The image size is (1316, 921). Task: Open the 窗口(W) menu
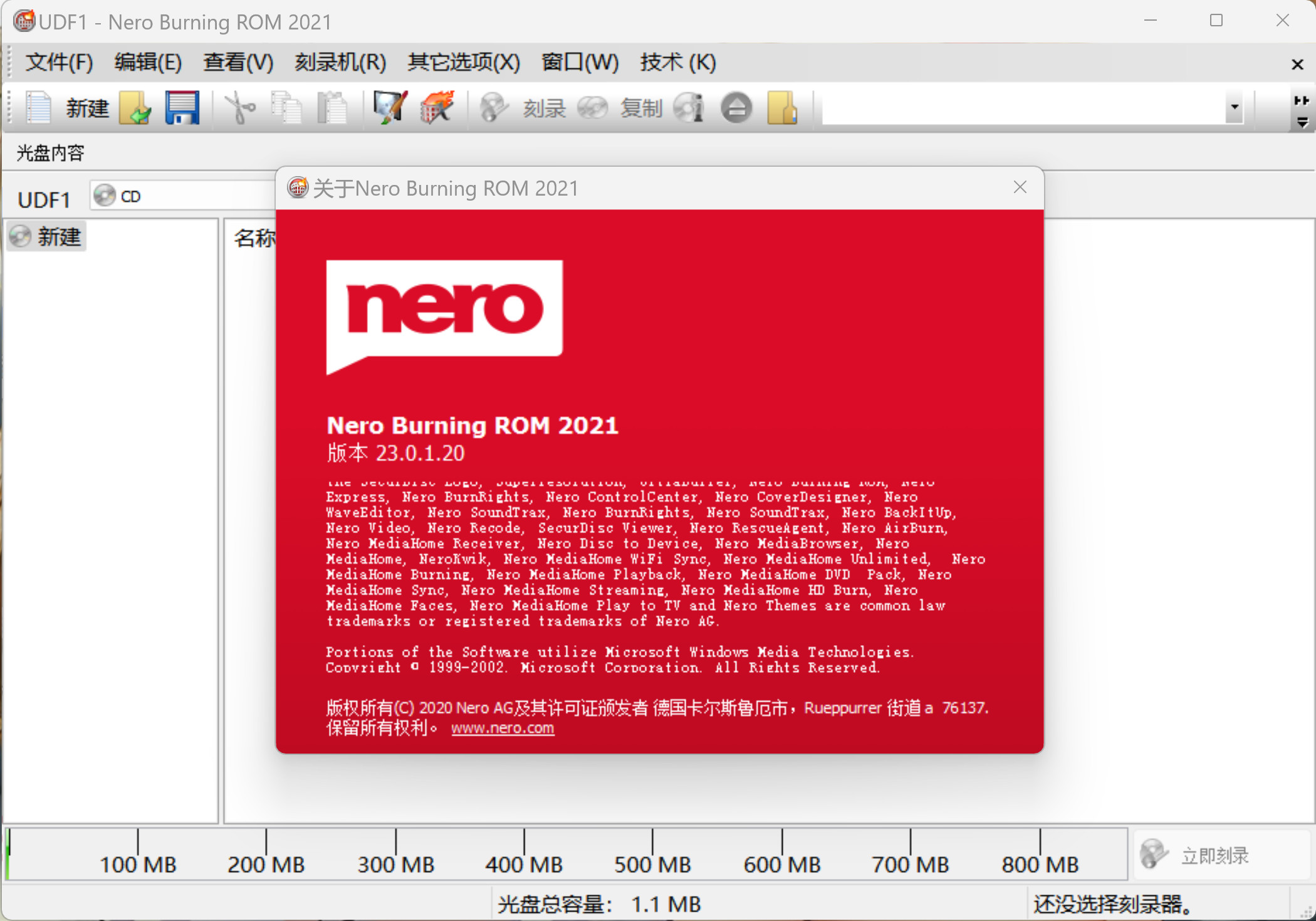tap(580, 62)
